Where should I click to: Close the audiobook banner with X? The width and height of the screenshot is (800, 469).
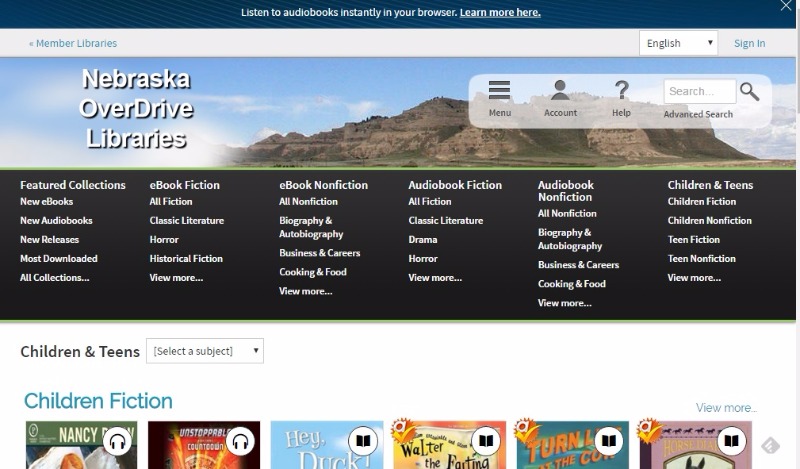pos(786,6)
